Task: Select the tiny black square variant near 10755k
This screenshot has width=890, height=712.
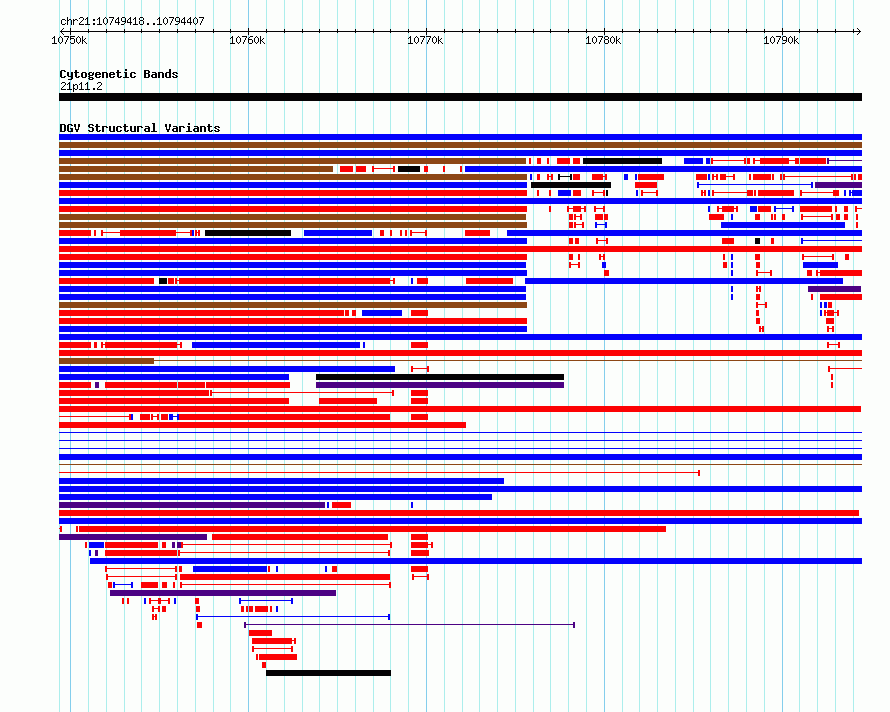Action: coord(163,281)
